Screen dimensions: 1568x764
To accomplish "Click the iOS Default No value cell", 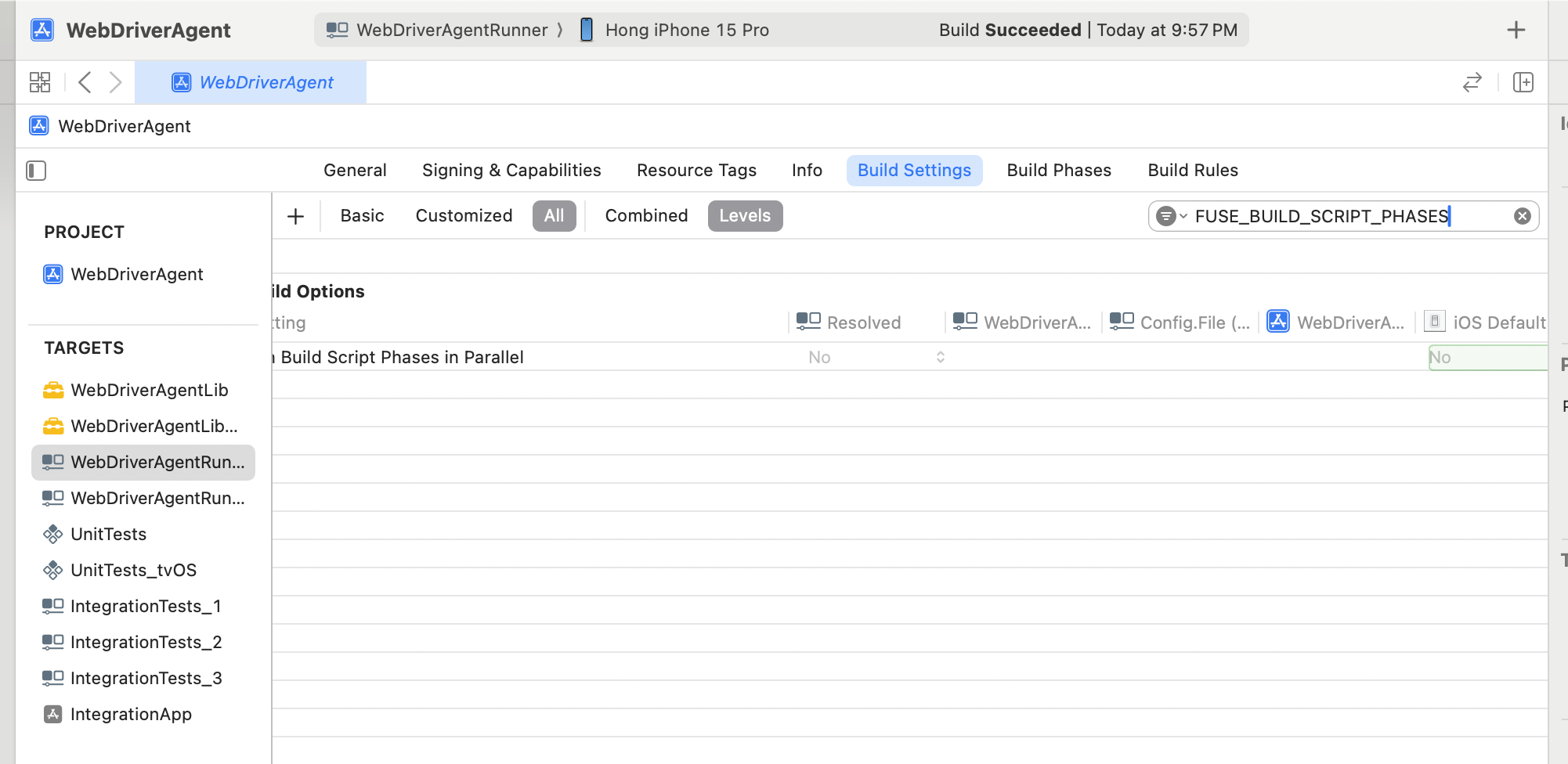I will pos(1487,357).
